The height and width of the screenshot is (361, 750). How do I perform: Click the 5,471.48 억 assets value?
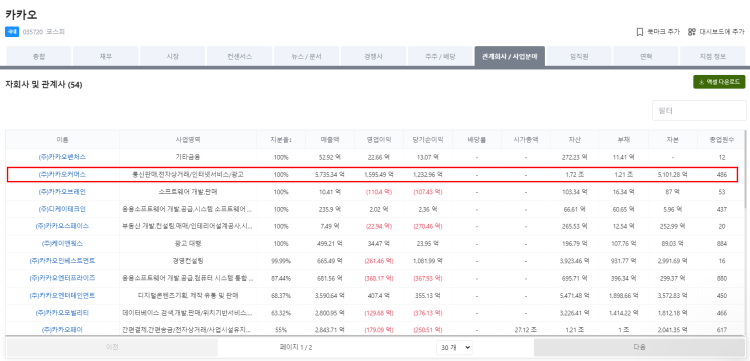pos(574,295)
